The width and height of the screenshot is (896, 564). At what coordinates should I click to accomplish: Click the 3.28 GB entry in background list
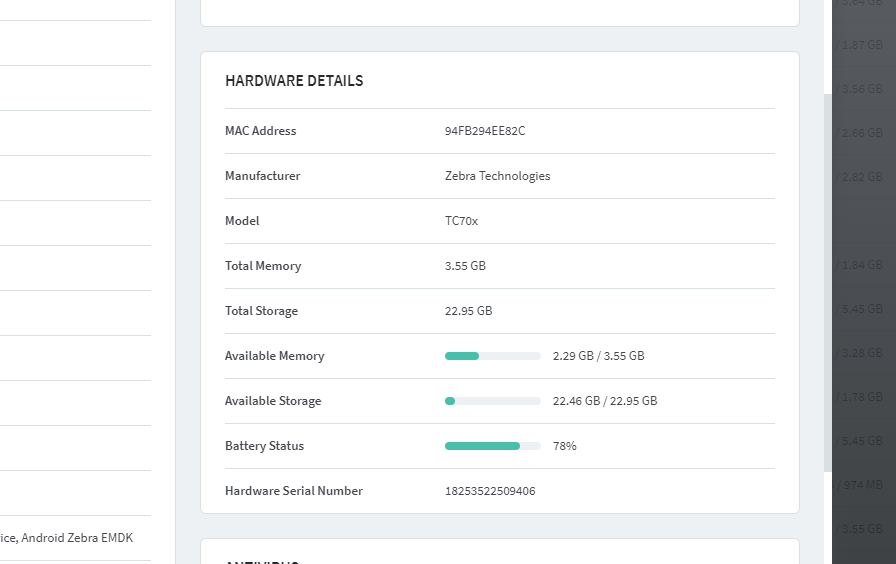(862, 353)
